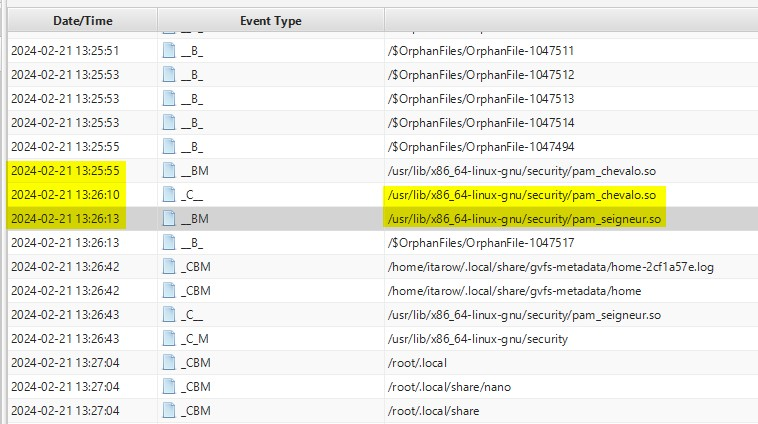Image resolution: width=758 pixels, height=424 pixels.
Task: Select path /$OrphanFiles/OrphanFile-1047512
Action: [x=481, y=75]
